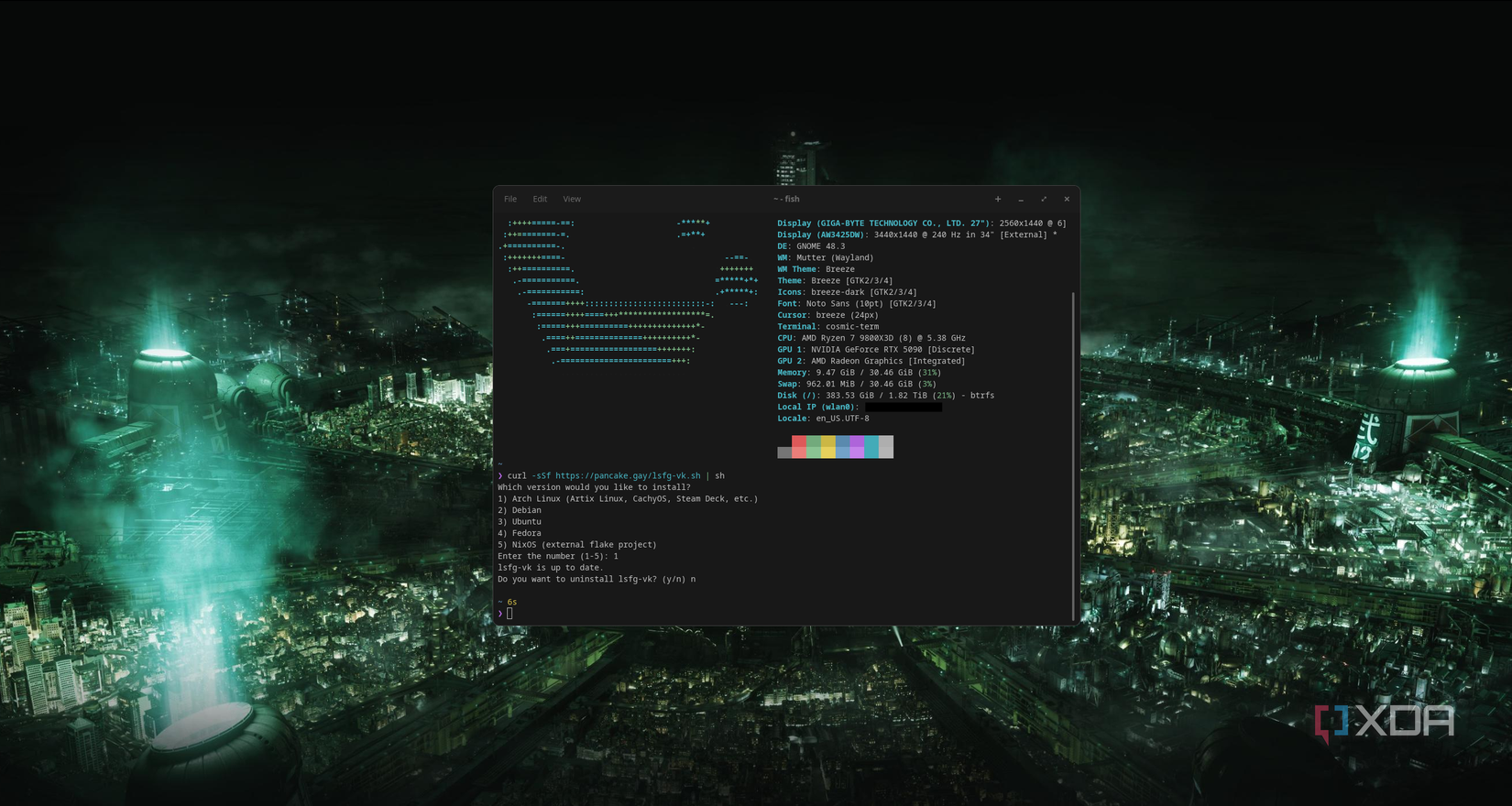Click the XDA watermark logo
This screenshot has height=806, width=1512.
[1386, 723]
